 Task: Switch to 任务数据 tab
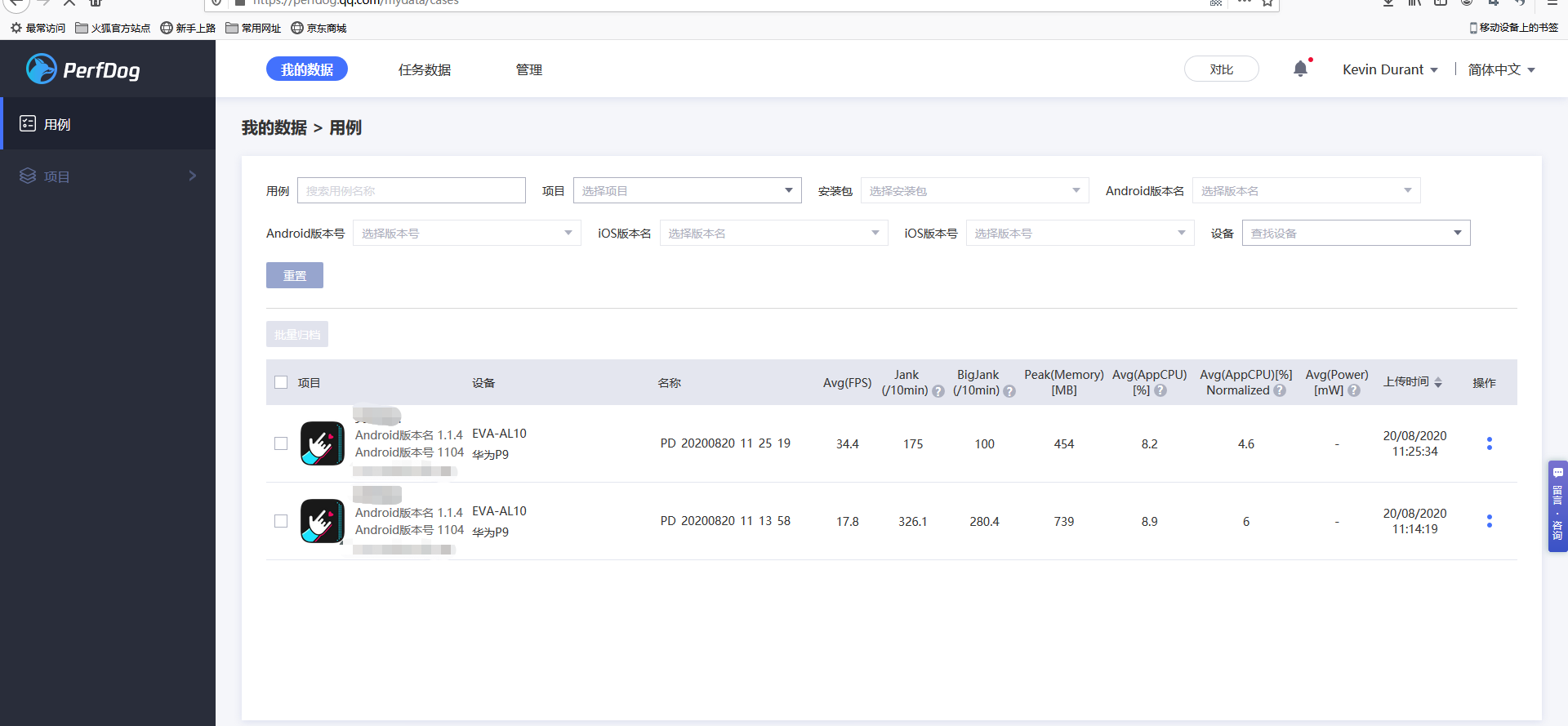[425, 69]
